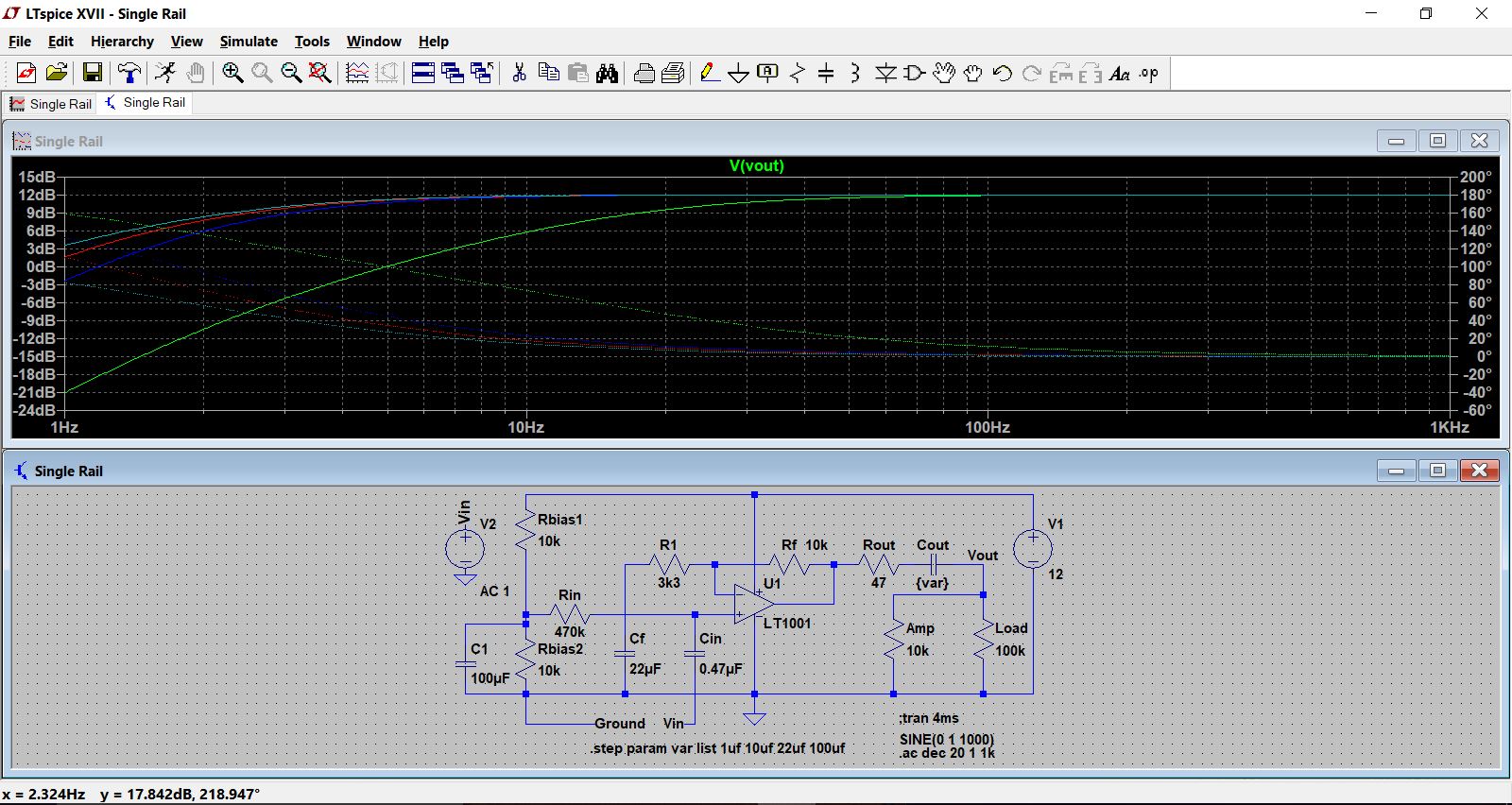The width and height of the screenshot is (1512, 805).
Task: Click the Undo arrow icon
Action: [x=1003, y=73]
